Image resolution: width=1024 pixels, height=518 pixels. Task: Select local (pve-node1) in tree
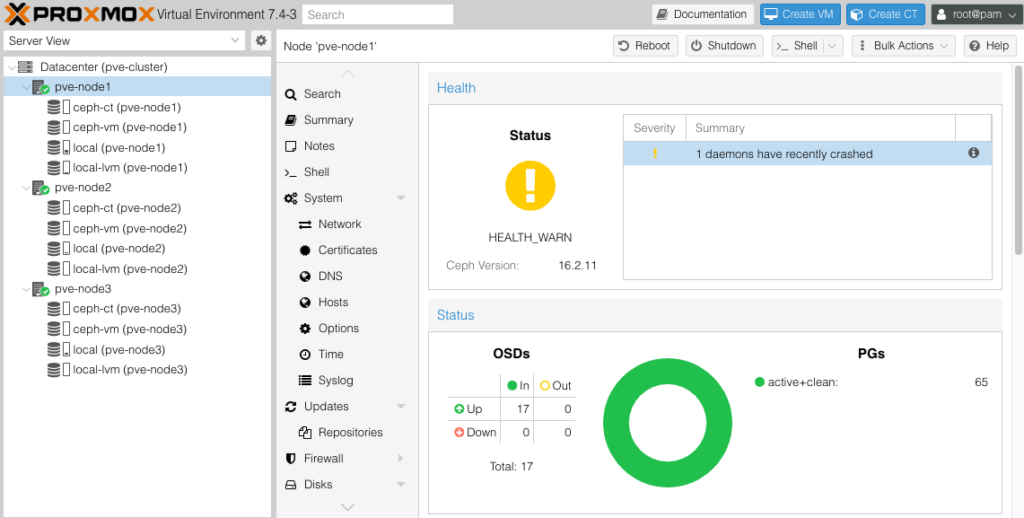(119, 148)
